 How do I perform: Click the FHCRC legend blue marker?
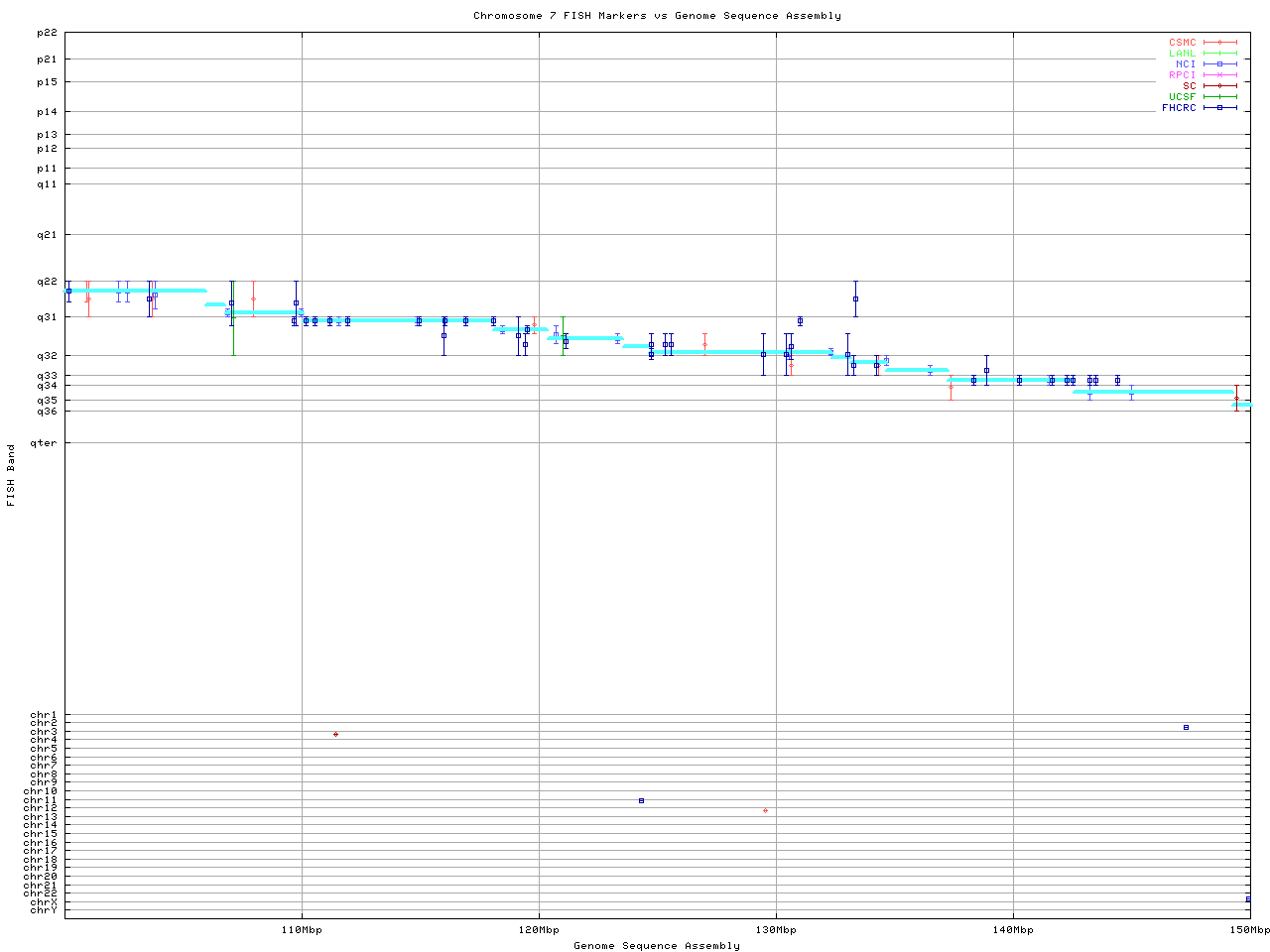coord(1219,108)
